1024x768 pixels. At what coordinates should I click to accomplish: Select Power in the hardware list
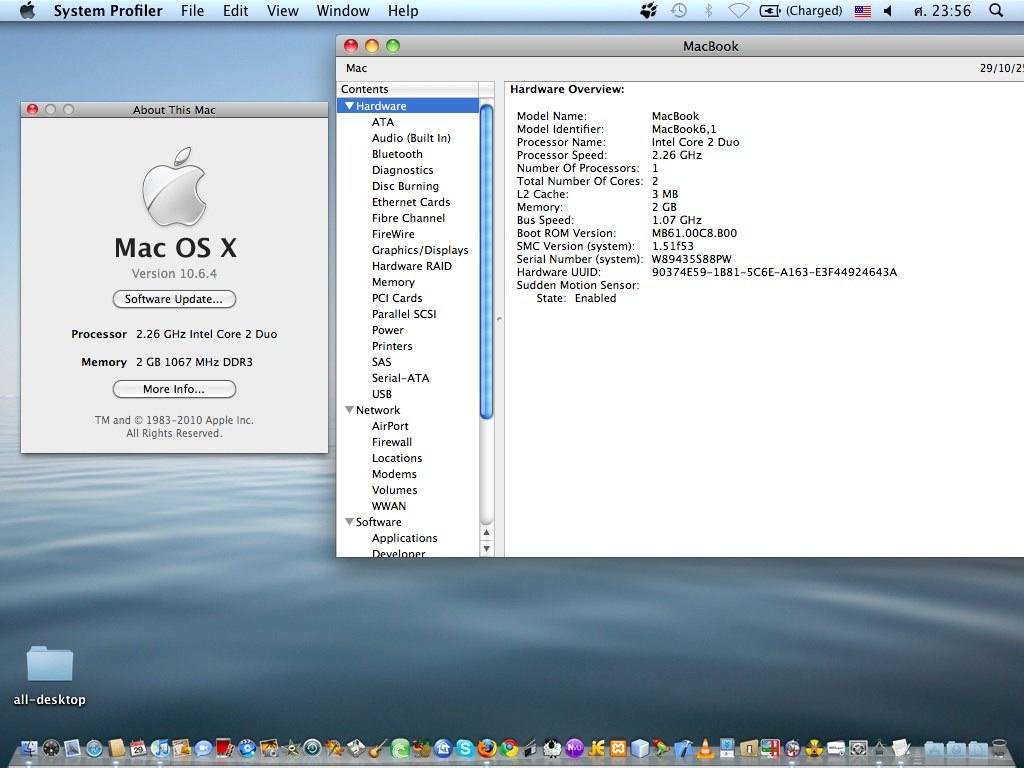388,330
